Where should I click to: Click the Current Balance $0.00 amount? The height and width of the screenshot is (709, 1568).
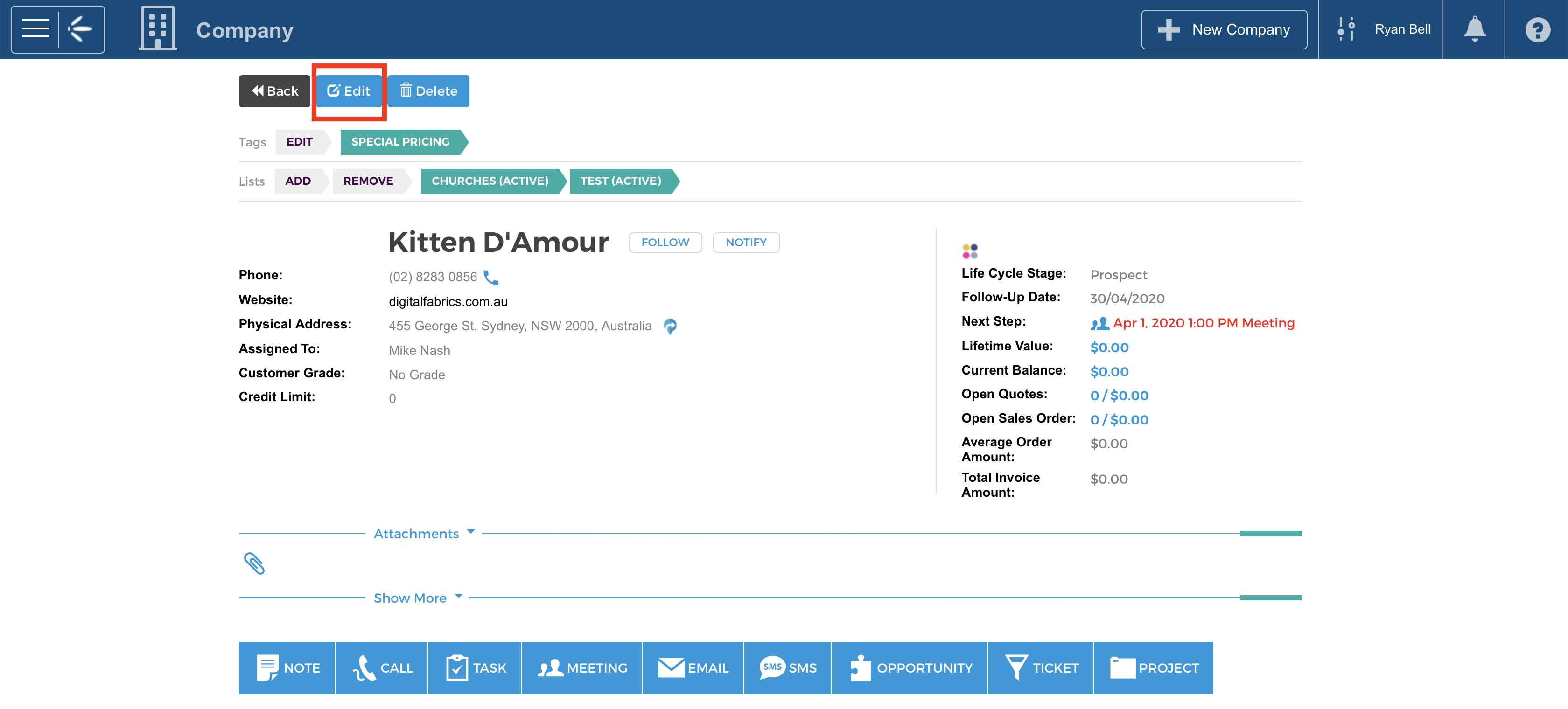click(x=1109, y=372)
